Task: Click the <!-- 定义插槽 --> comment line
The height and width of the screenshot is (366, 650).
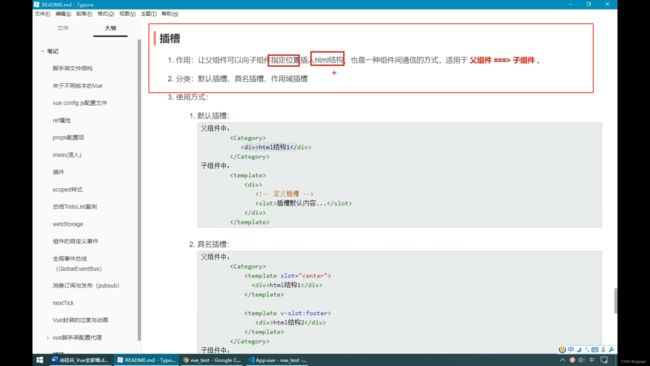Action: pyautogui.click(x=284, y=194)
